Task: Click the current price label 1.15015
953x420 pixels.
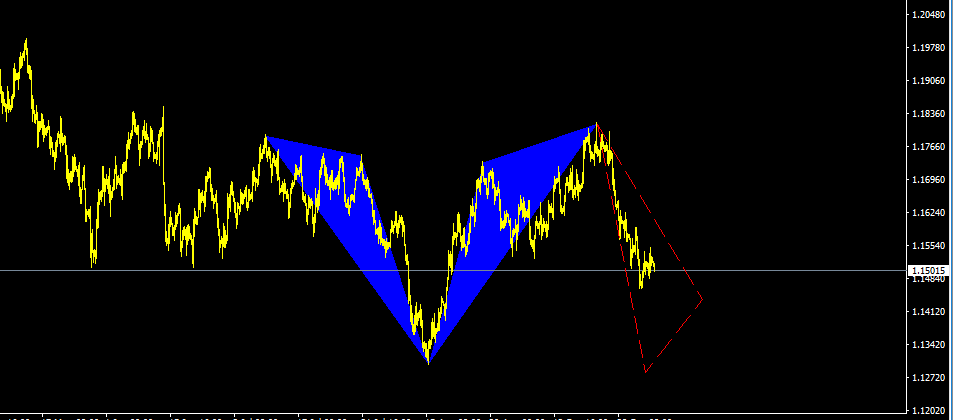Action: (x=927, y=270)
